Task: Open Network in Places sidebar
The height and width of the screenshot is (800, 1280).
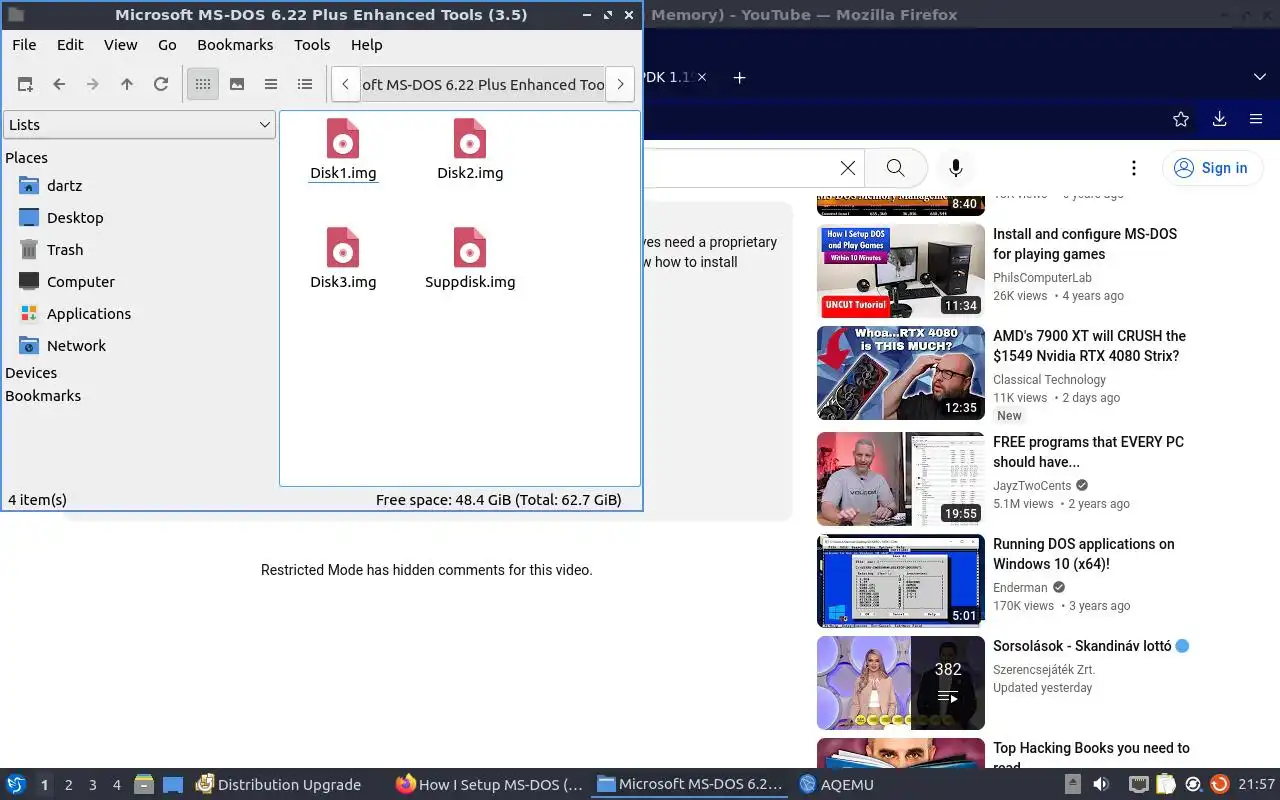Action: 76,346
